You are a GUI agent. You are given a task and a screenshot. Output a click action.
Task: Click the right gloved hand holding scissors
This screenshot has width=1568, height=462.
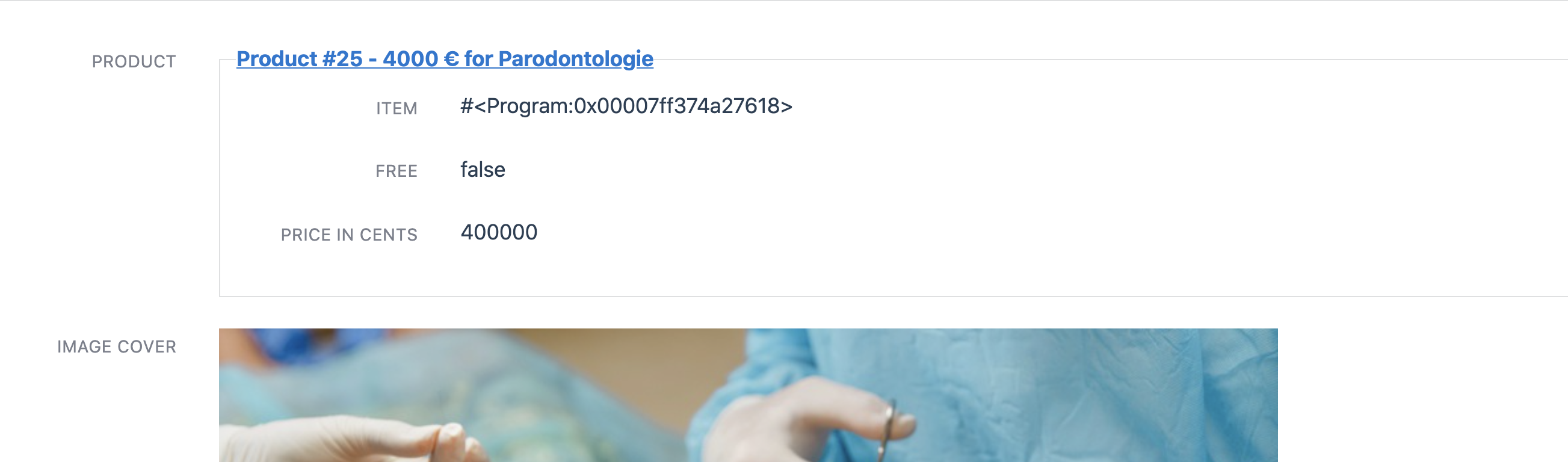click(x=809, y=420)
